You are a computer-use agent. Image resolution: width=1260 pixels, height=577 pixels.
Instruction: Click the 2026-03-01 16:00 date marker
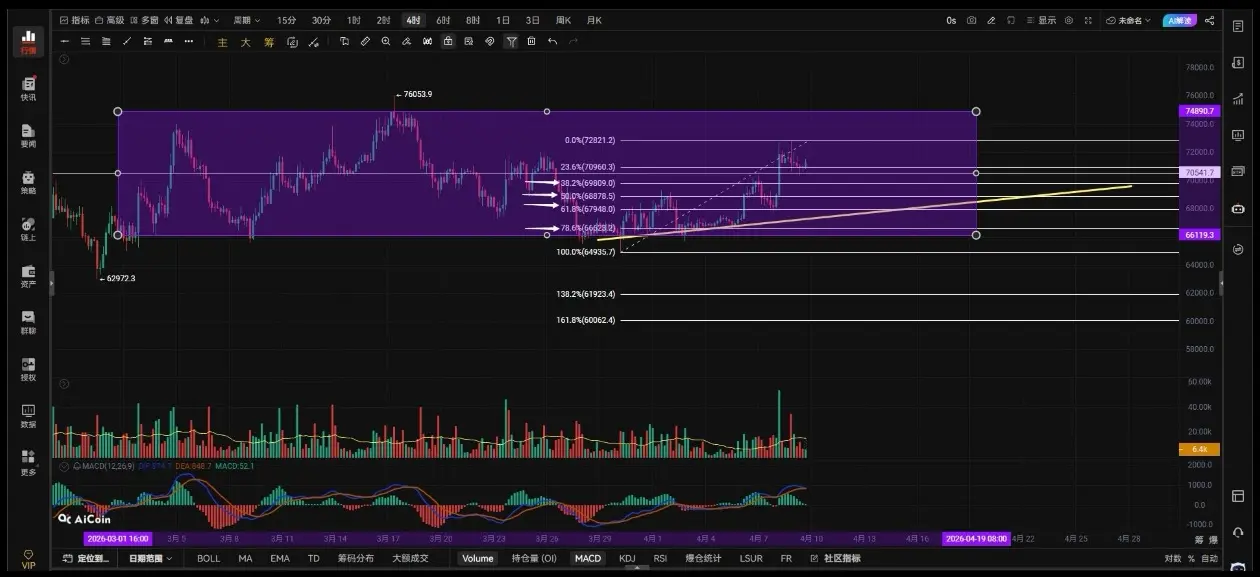click(118, 538)
